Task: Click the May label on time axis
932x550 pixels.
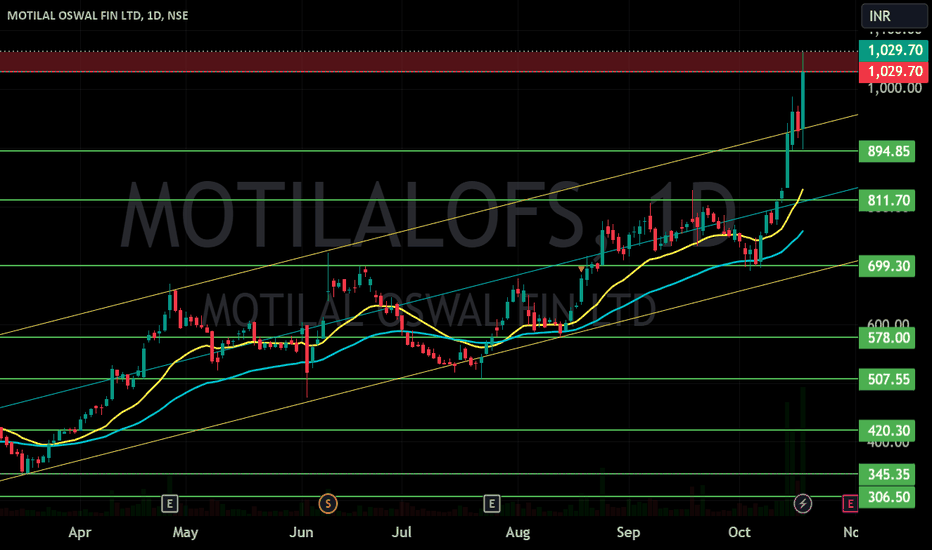Action: 185,532
